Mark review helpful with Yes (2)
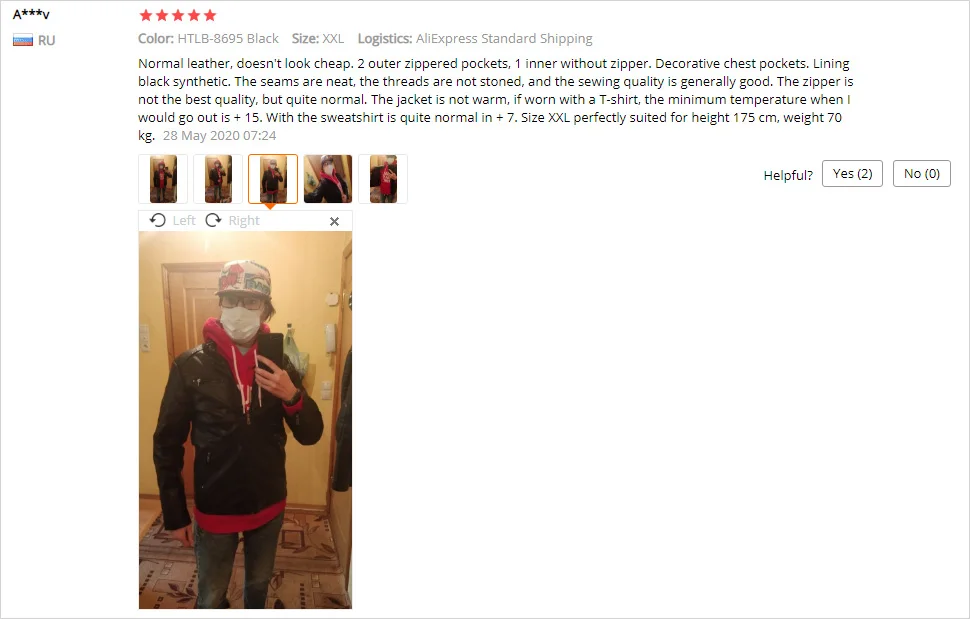 coord(852,174)
